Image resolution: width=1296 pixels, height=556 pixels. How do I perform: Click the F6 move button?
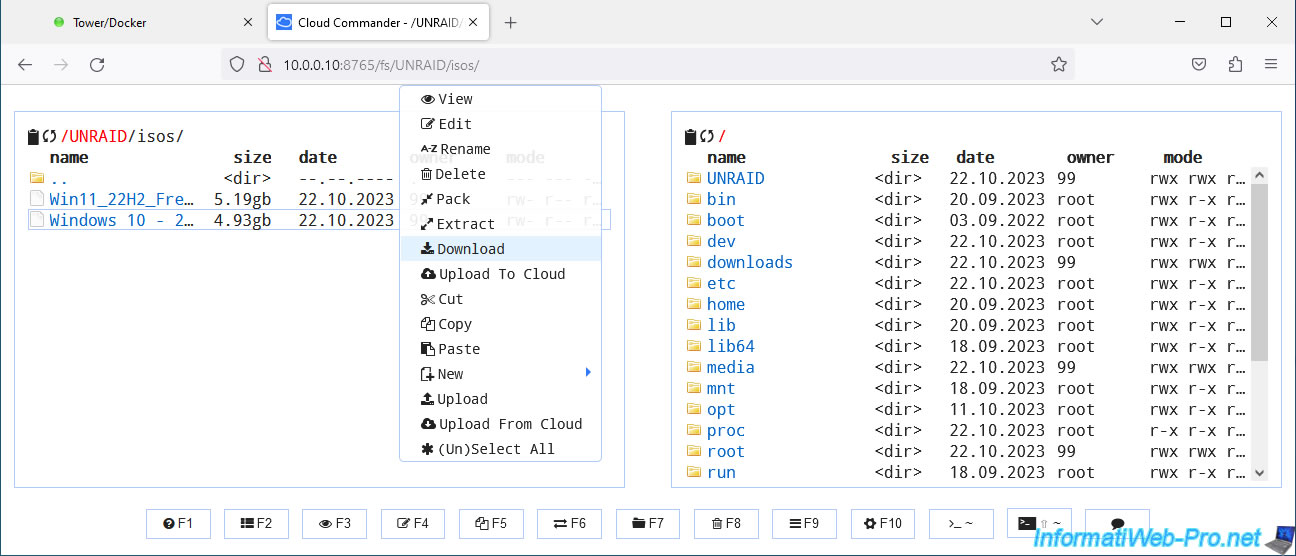[x=569, y=523]
